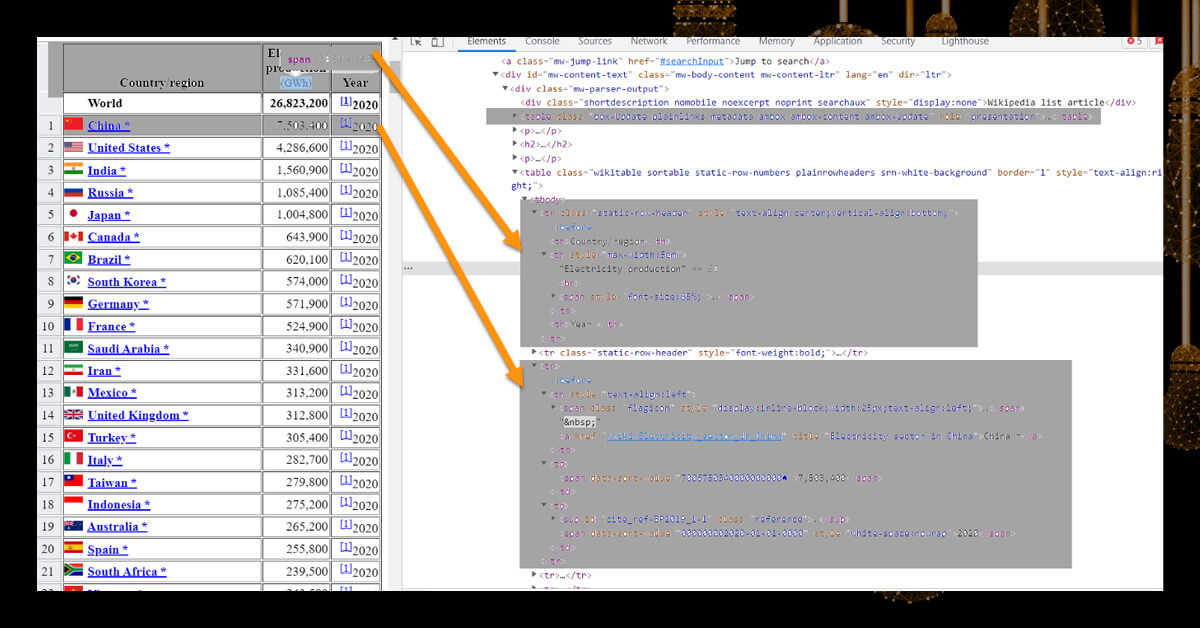Click the Brazil flag icon
Viewport: 1200px width, 628px height.
coord(73,259)
